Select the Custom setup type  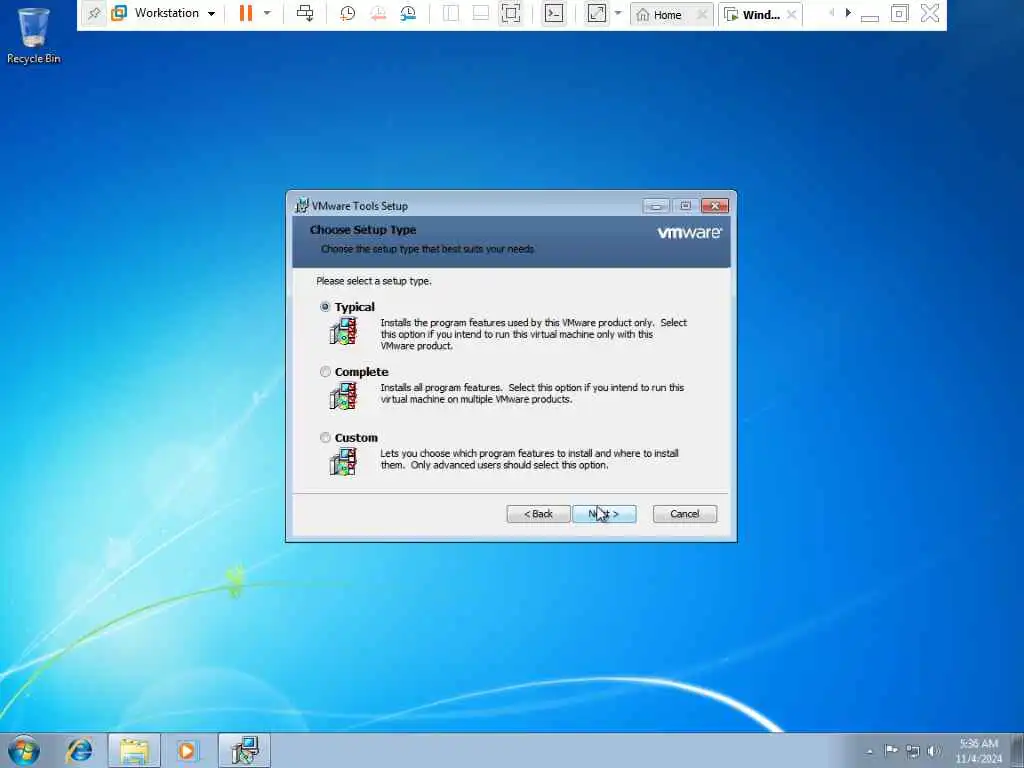tap(325, 438)
